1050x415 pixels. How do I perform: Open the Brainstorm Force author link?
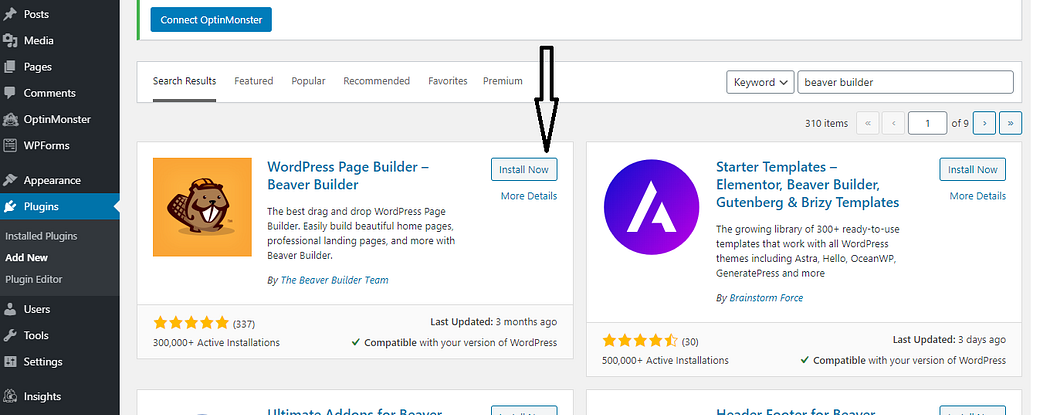click(x=766, y=298)
